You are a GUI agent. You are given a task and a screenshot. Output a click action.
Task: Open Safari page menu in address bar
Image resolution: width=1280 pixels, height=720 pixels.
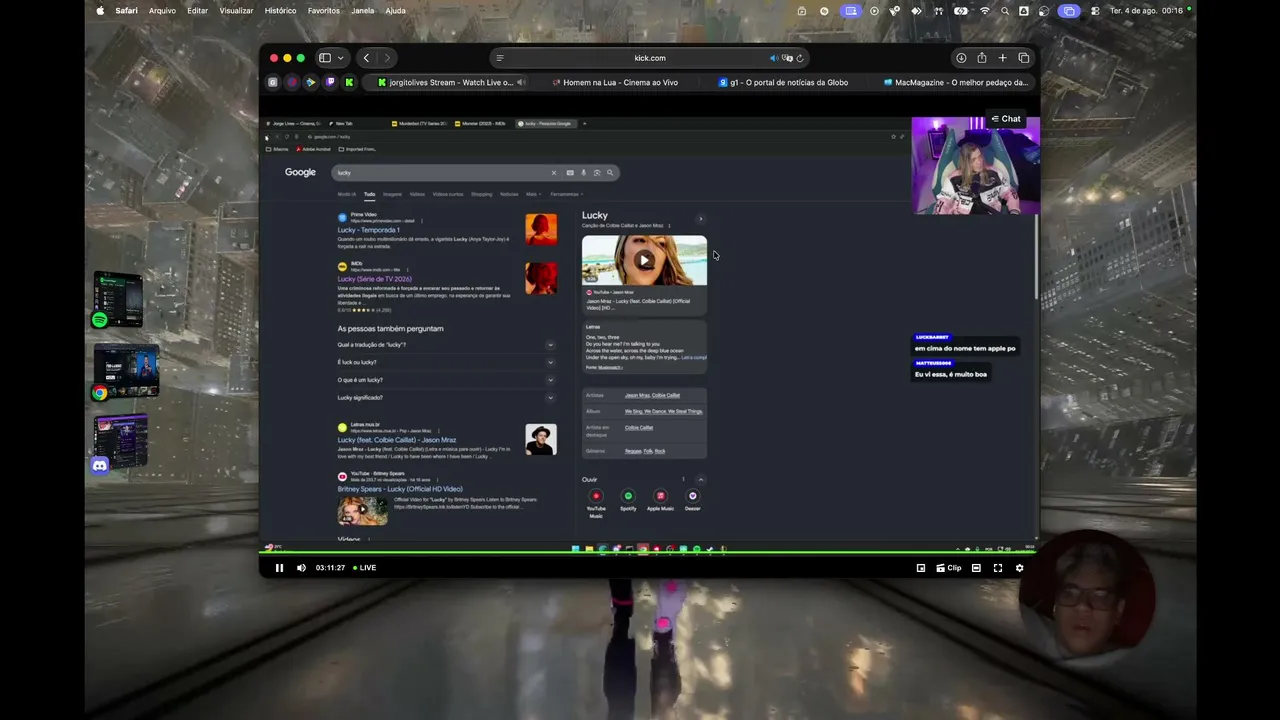pos(500,58)
